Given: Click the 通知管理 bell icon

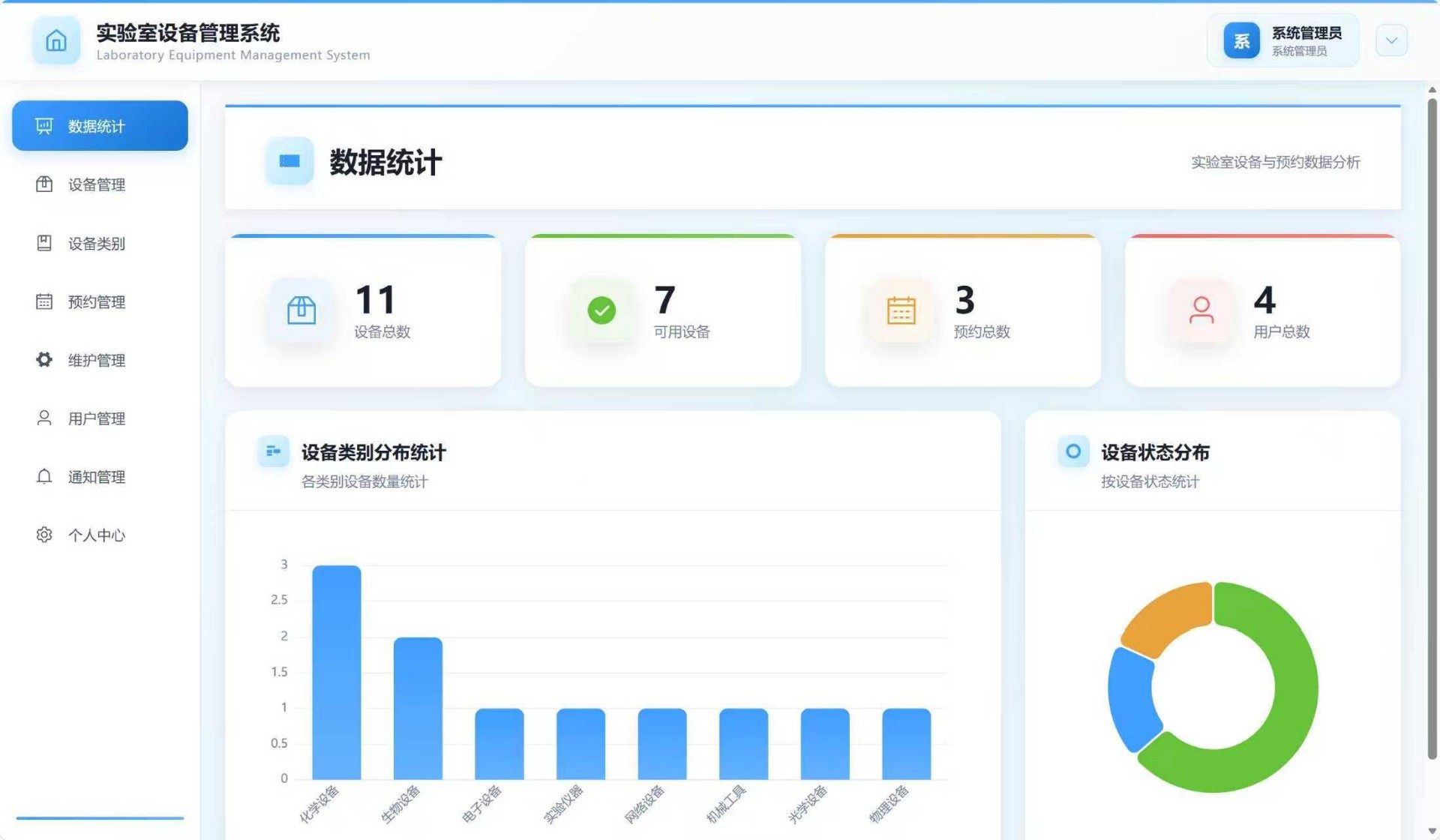Looking at the screenshot, I should pyautogui.click(x=44, y=477).
